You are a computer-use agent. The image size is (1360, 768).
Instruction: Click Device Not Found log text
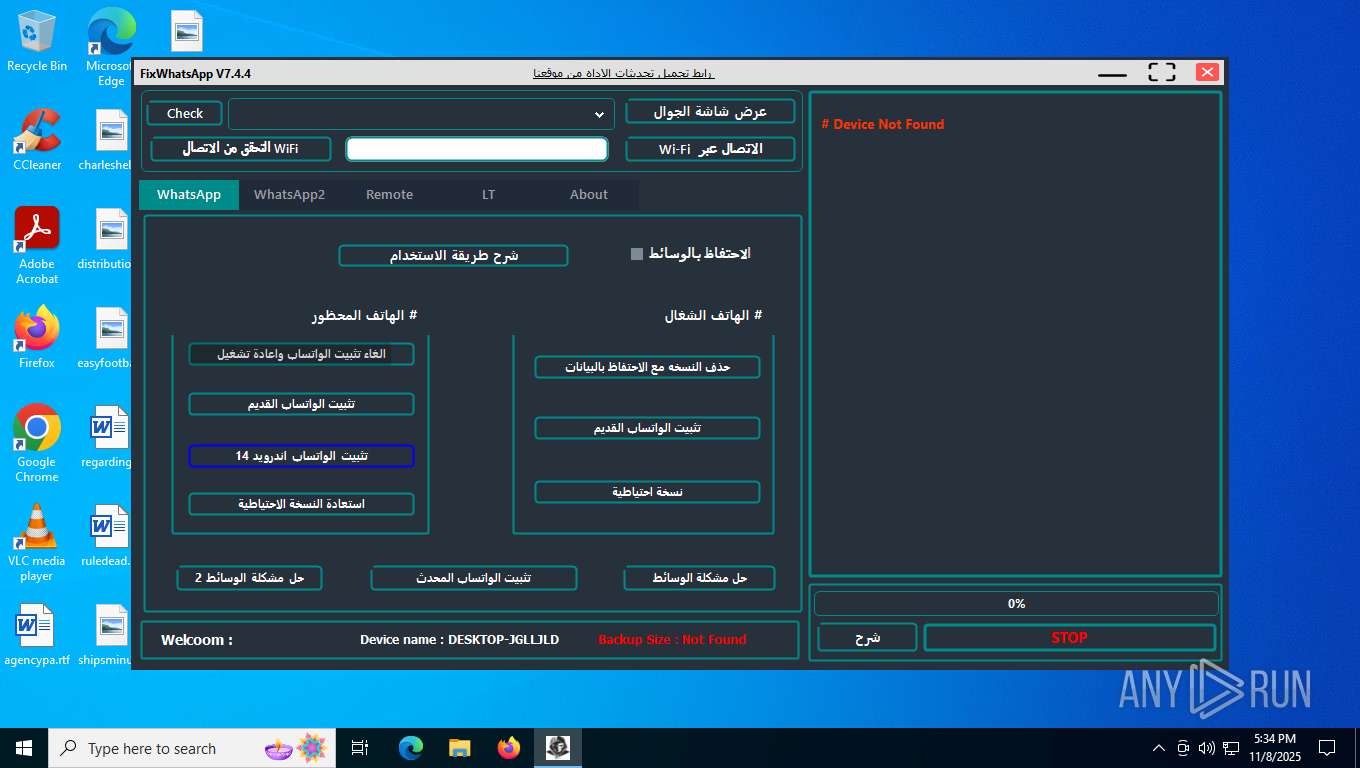click(883, 124)
